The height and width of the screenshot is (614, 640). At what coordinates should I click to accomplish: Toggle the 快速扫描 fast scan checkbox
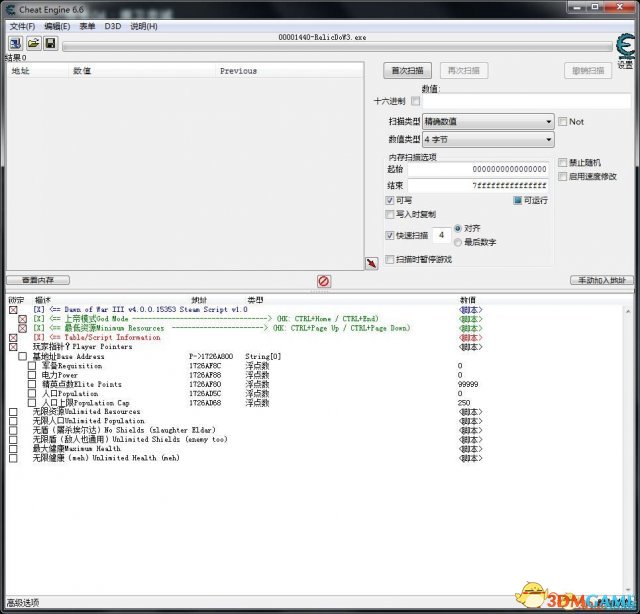[390, 235]
